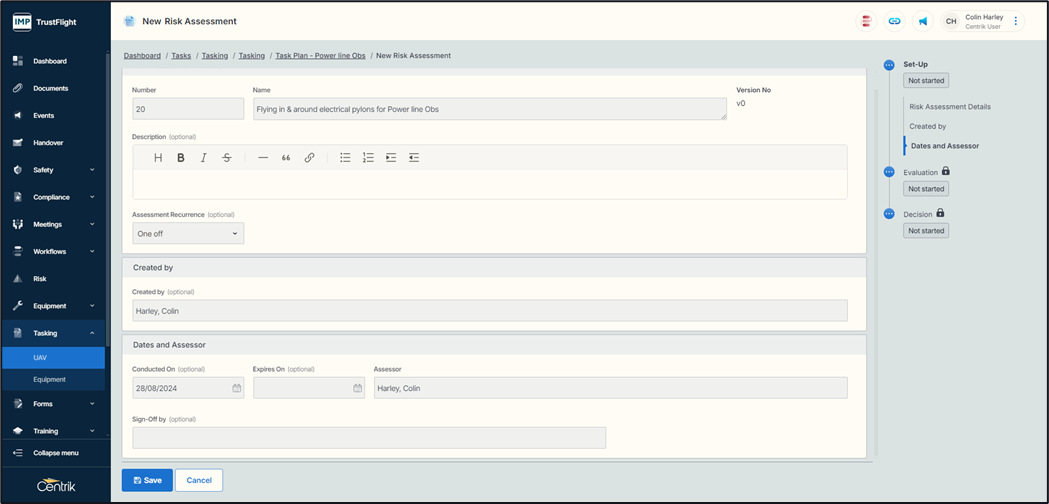Click the Decision Not started status badge
The image size is (1049, 504).
926,231
